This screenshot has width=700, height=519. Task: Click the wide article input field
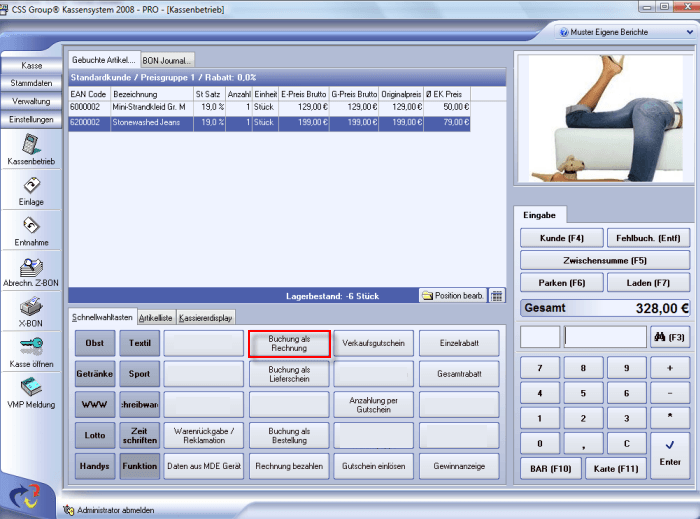tap(605, 337)
